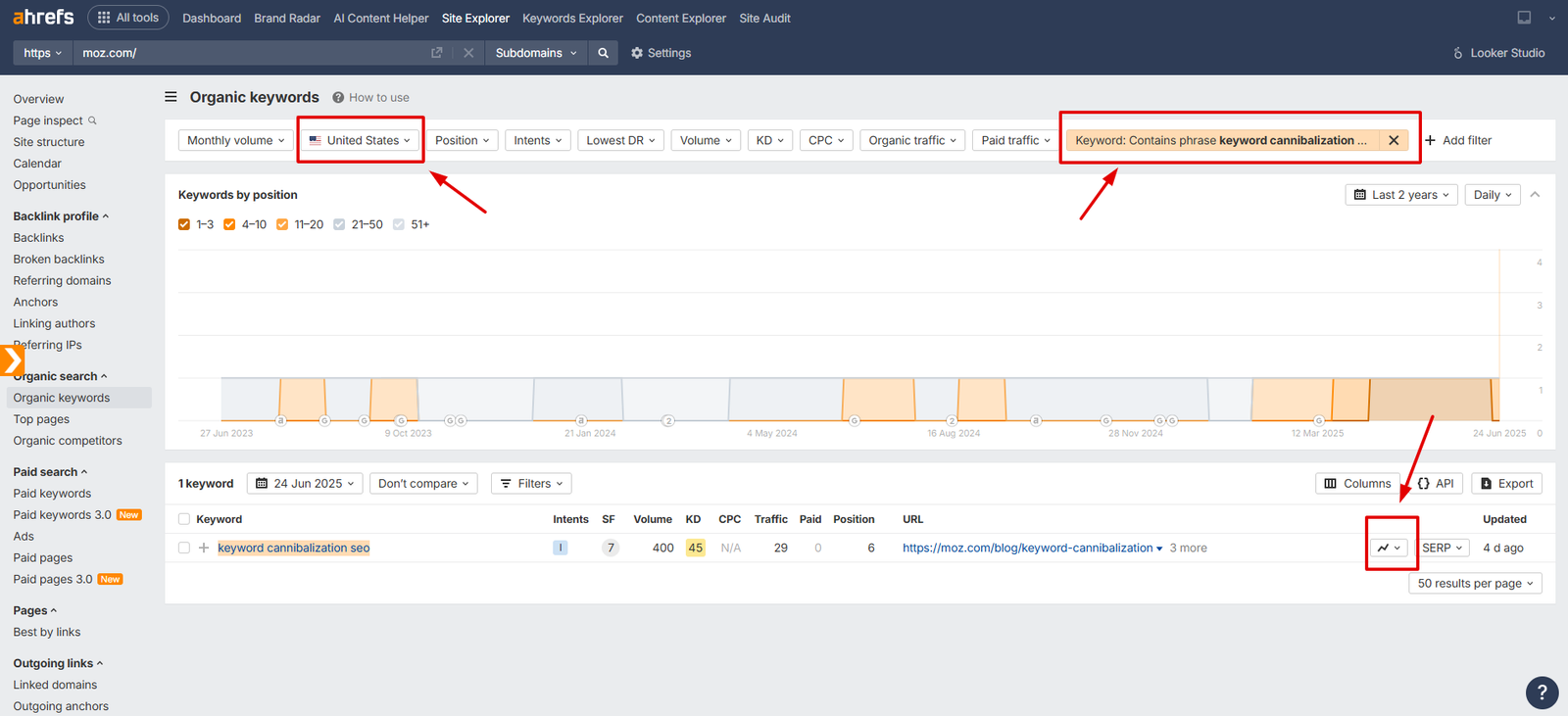Open the https protocol dropdown
Image resolution: width=1568 pixels, height=716 pixels.
(43, 53)
